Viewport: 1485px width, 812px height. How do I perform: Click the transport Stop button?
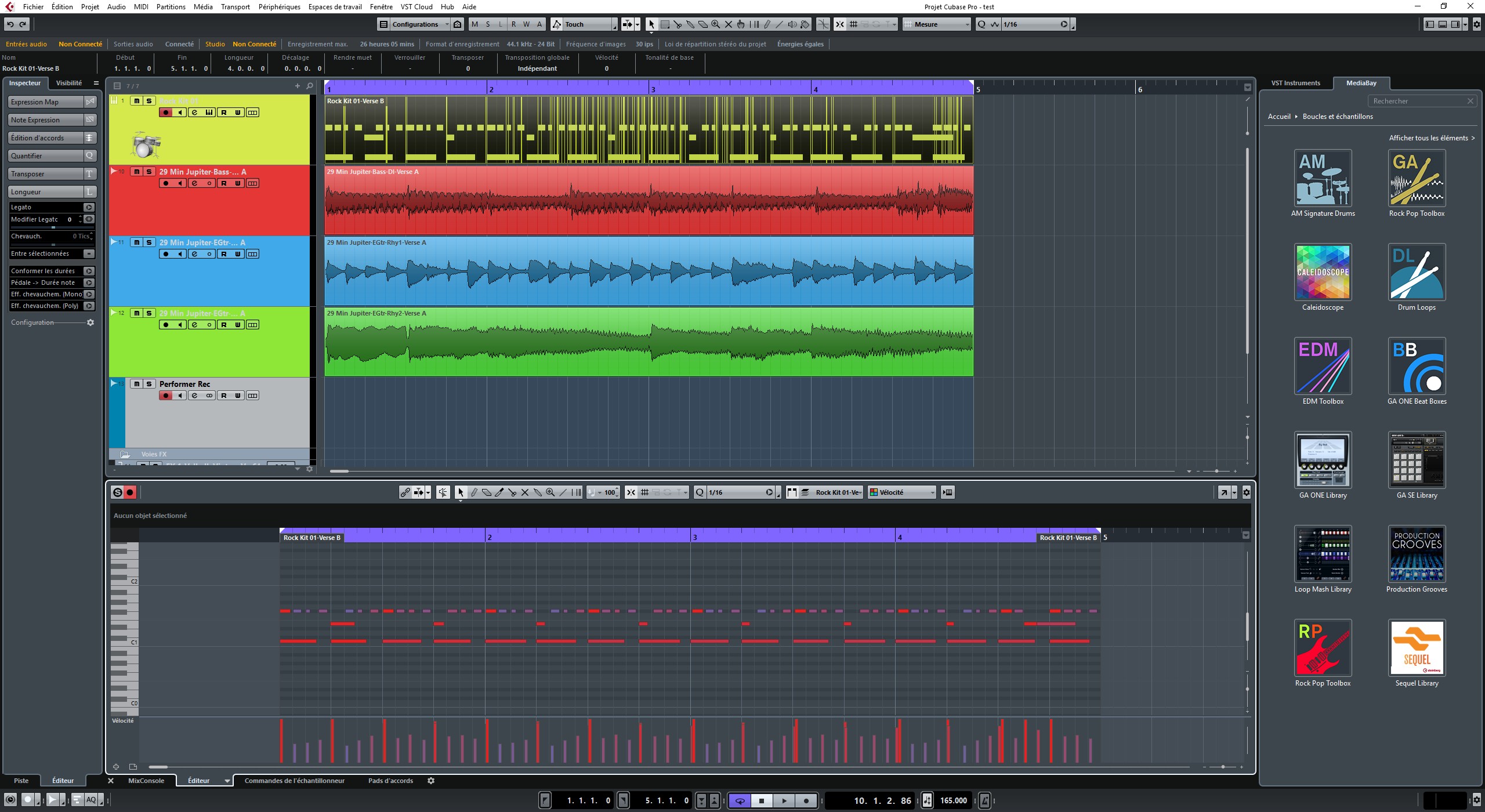click(x=762, y=801)
